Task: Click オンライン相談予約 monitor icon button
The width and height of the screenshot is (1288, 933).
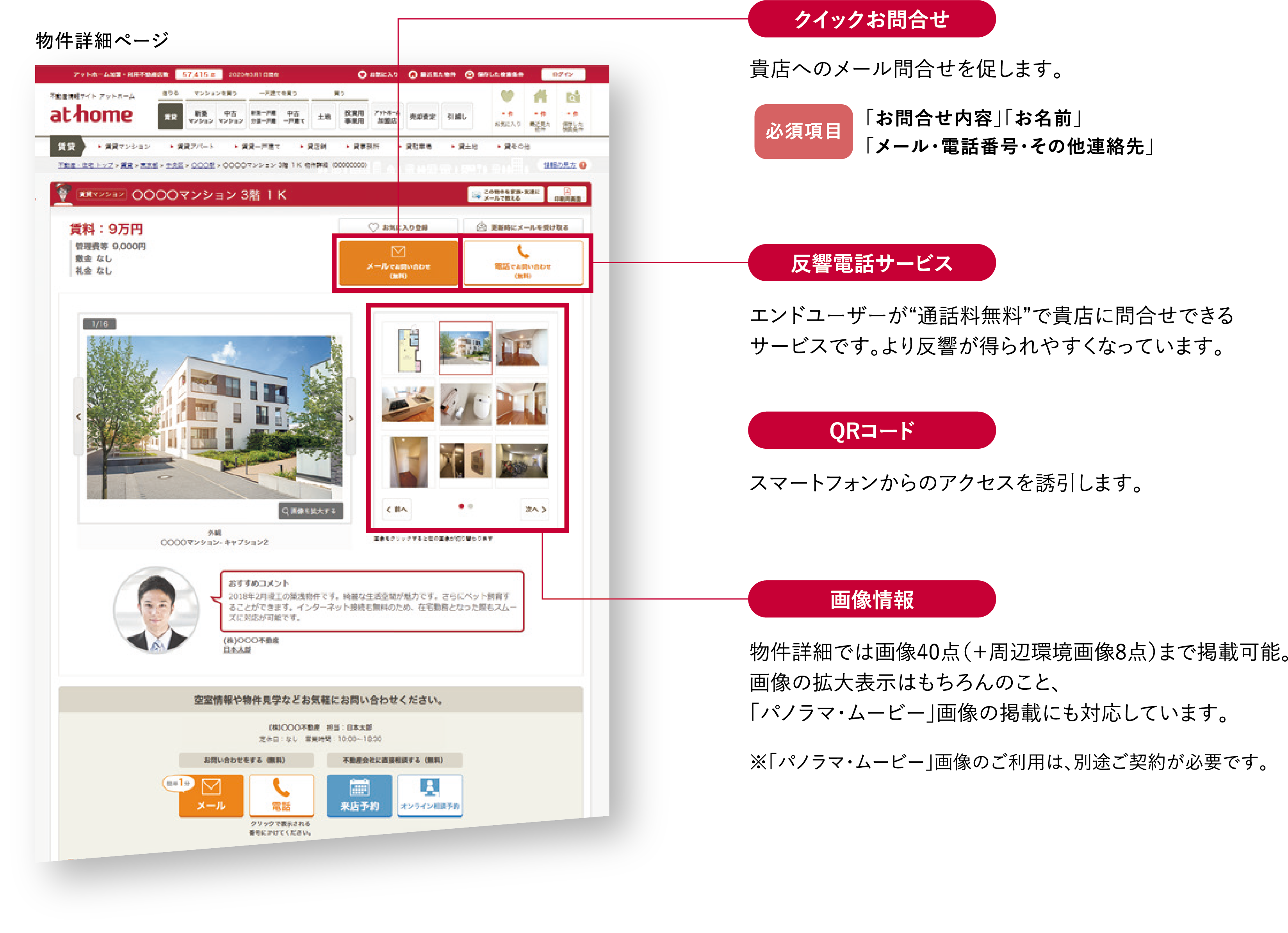Action: [430, 796]
